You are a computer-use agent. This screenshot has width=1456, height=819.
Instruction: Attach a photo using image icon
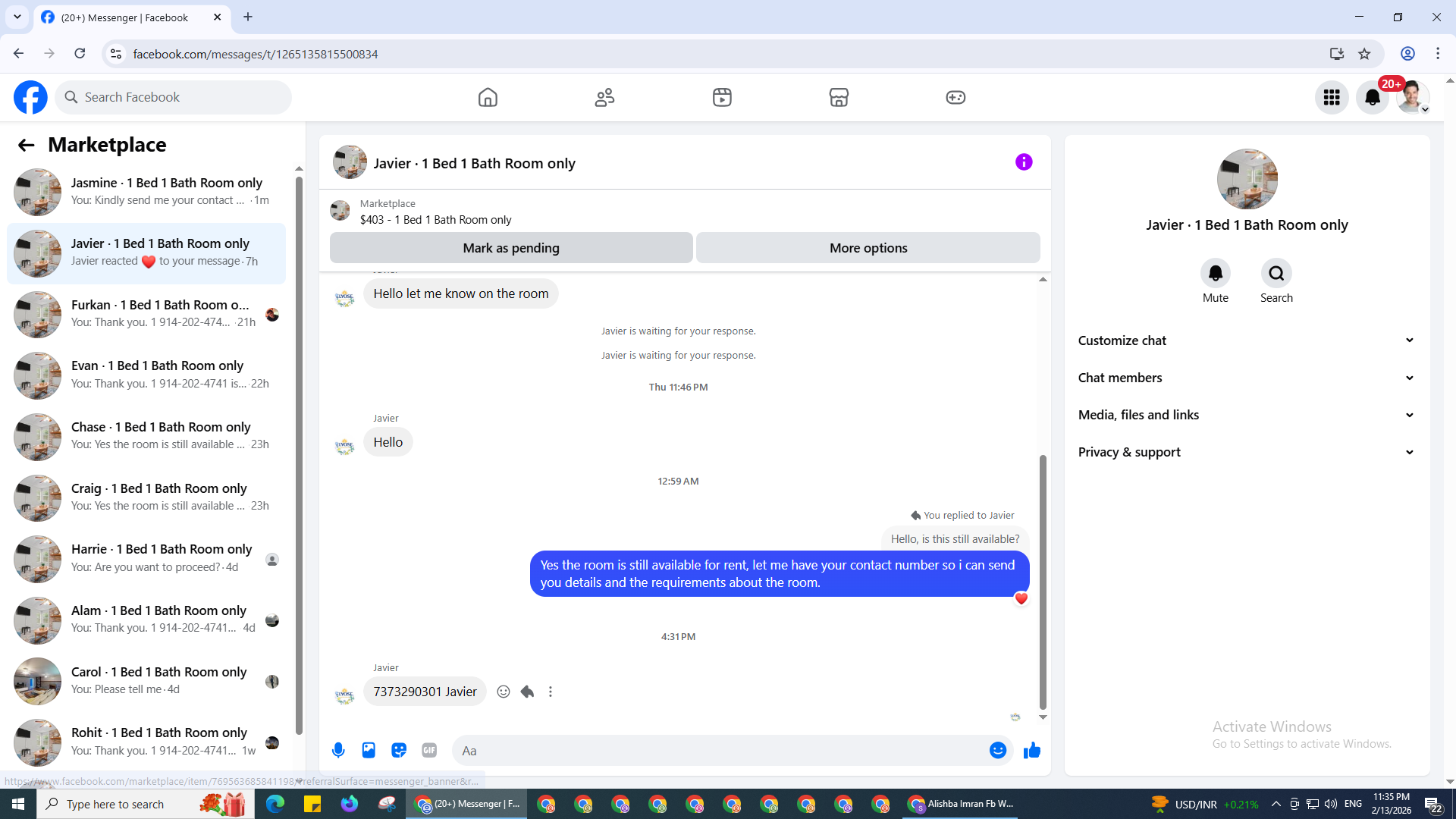click(x=369, y=750)
